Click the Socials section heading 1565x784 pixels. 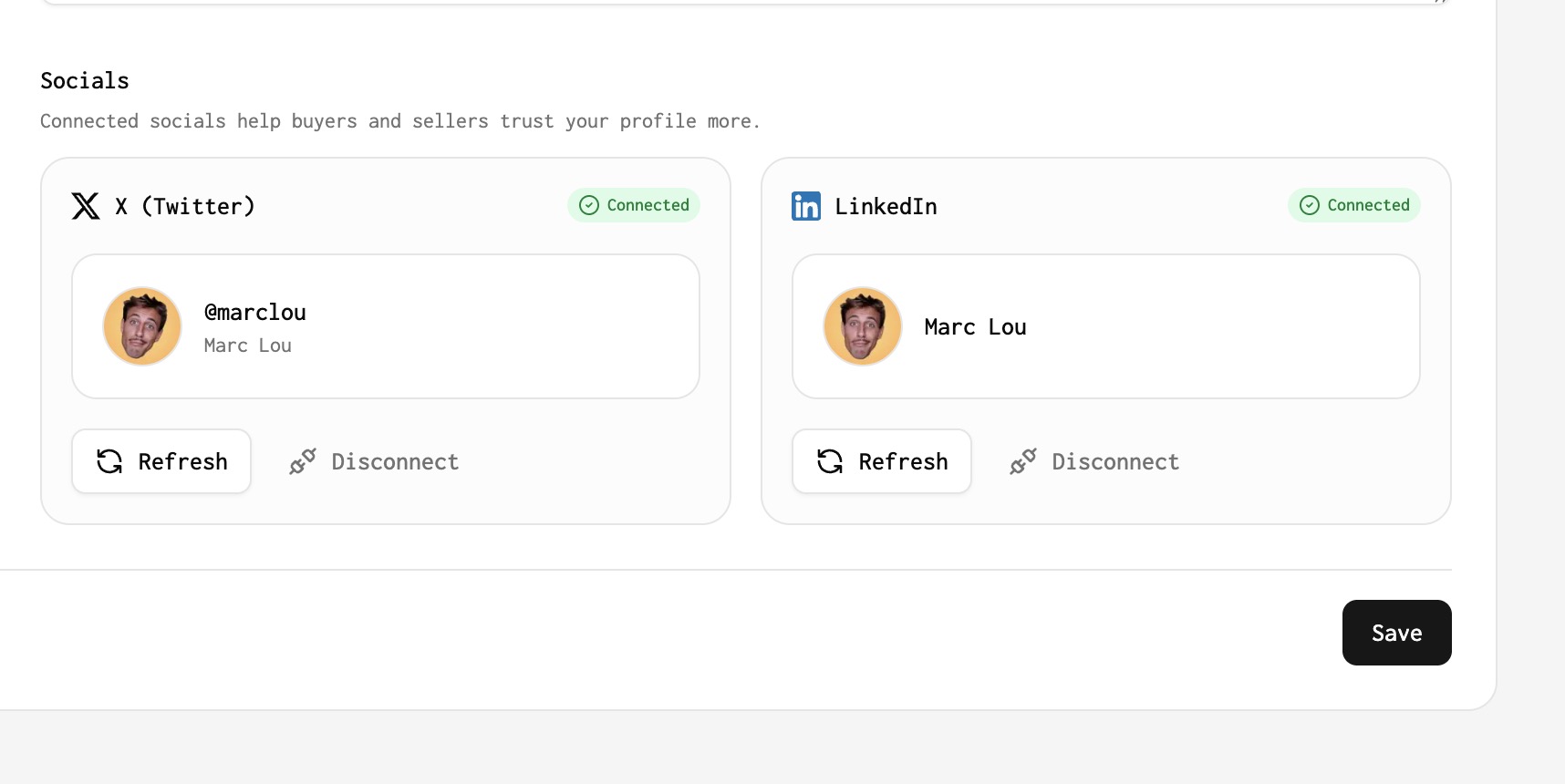coord(85,81)
